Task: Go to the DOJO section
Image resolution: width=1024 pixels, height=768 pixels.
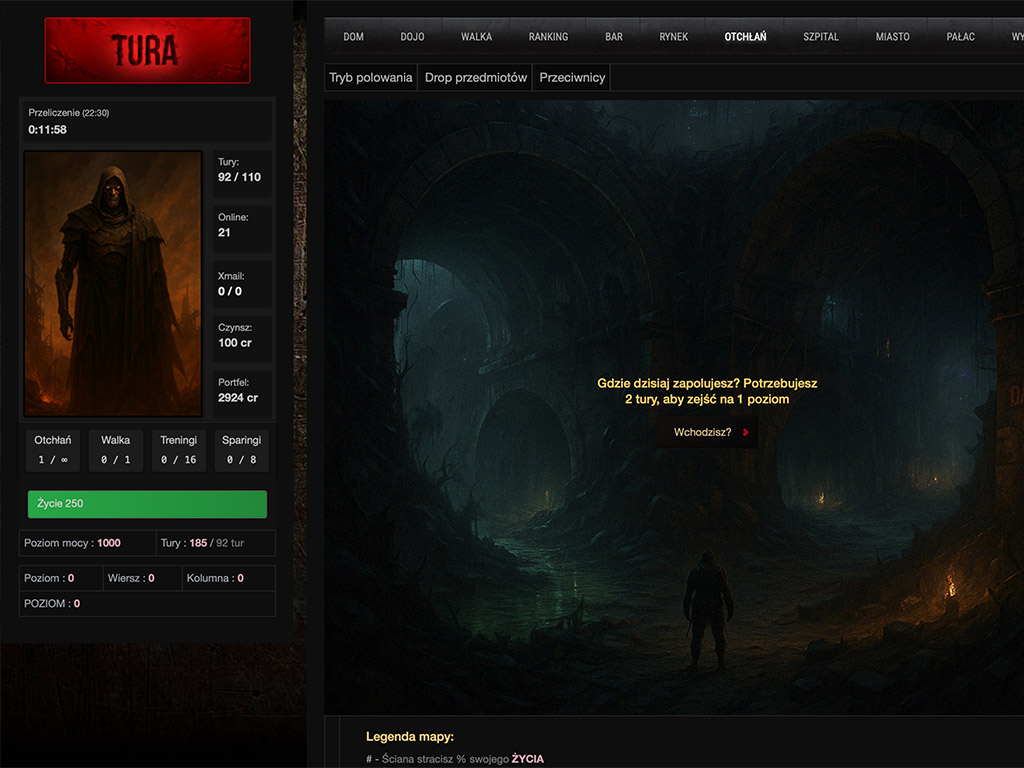Action: [x=412, y=37]
